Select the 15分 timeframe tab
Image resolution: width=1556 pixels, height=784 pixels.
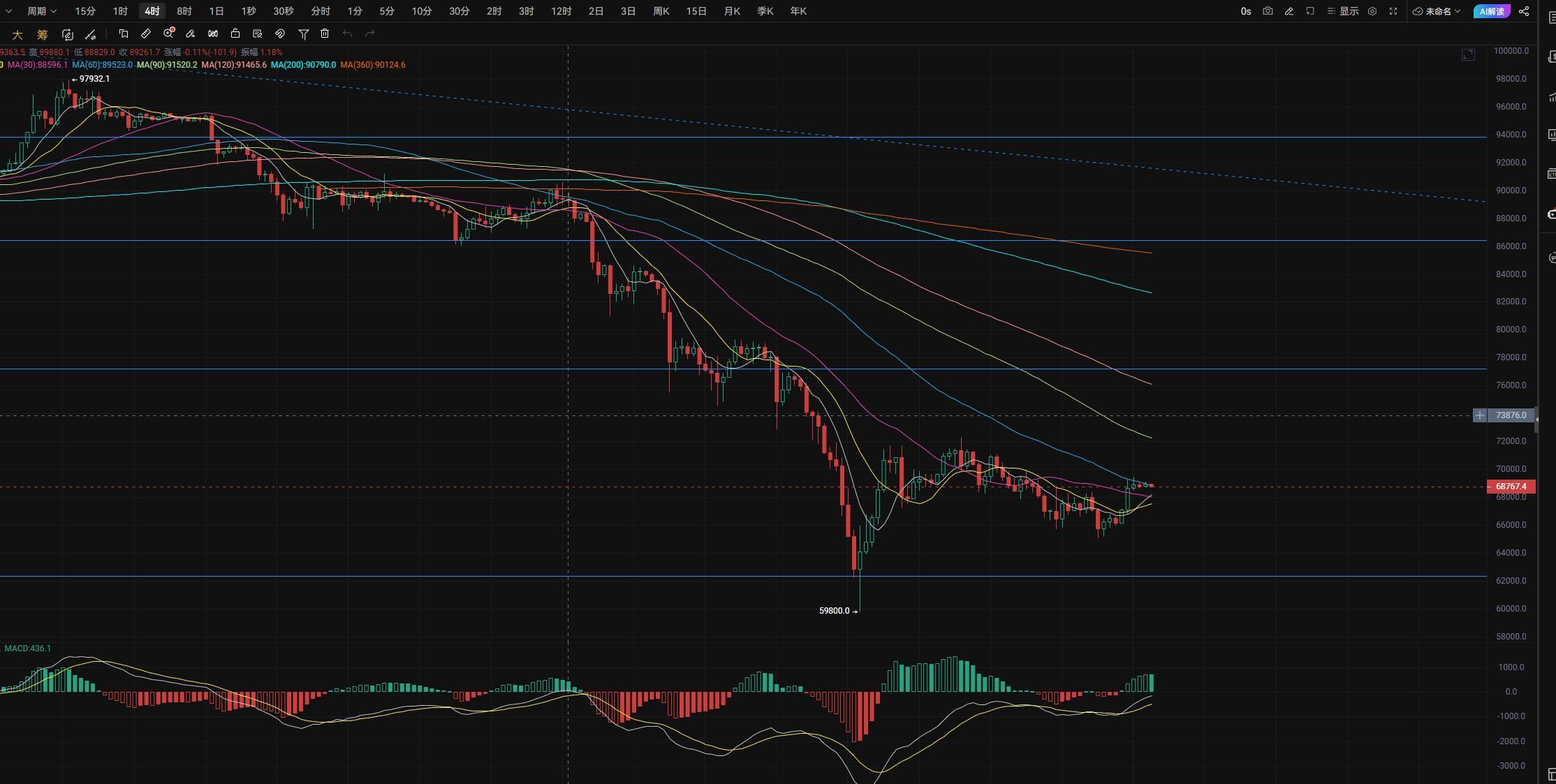pyautogui.click(x=85, y=11)
